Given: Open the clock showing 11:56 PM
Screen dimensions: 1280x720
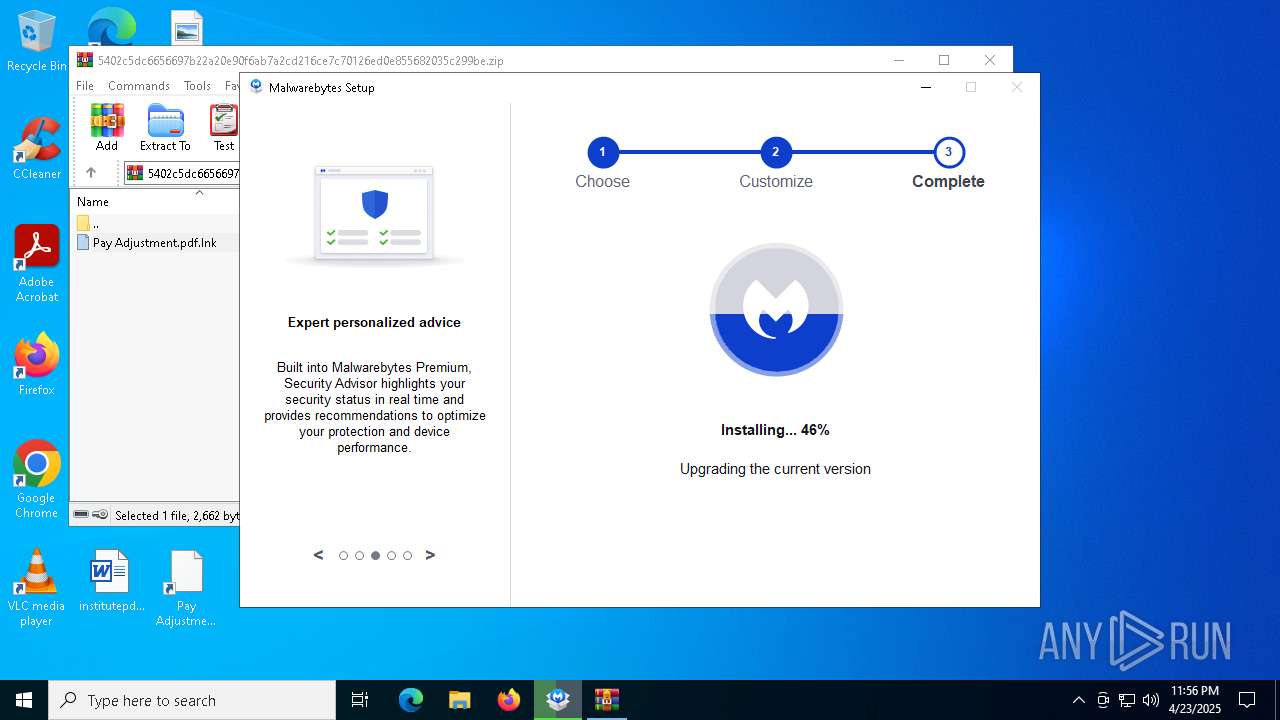Looking at the screenshot, I should (x=1195, y=700).
